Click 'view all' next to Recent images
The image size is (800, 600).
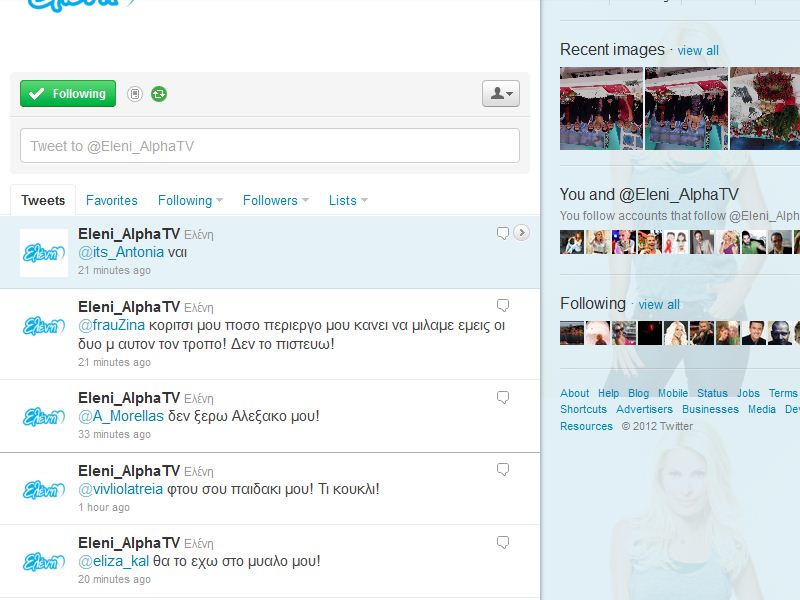coord(698,51)
